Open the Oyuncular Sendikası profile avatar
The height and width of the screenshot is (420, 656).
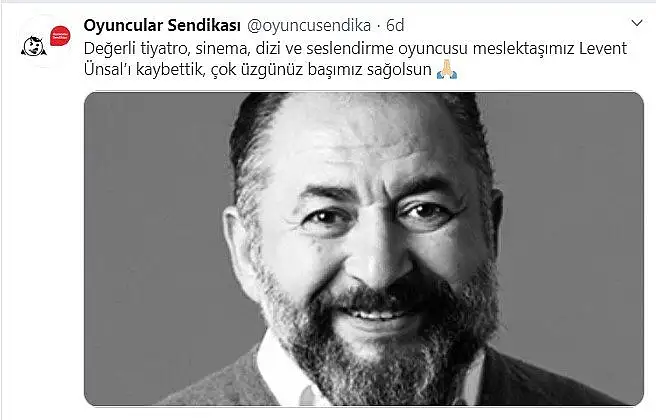click(45, 41)
